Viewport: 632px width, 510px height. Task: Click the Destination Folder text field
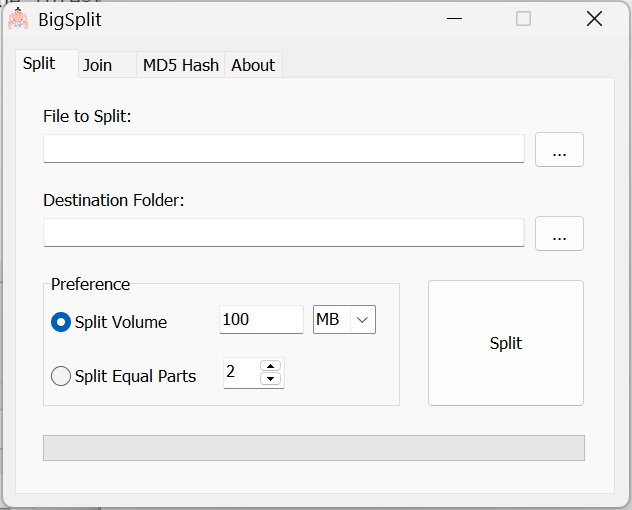[283, 233]
